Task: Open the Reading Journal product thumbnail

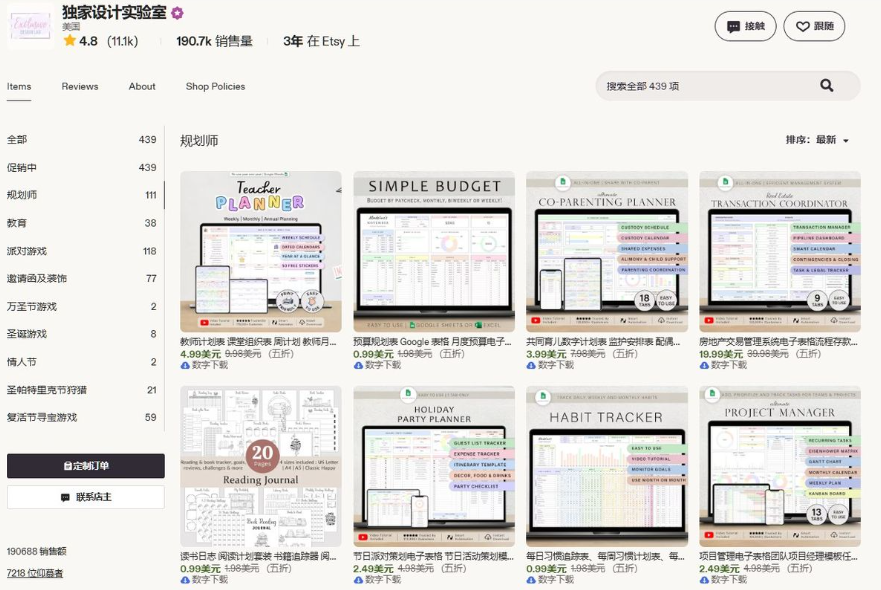Action: coord(261,466)
